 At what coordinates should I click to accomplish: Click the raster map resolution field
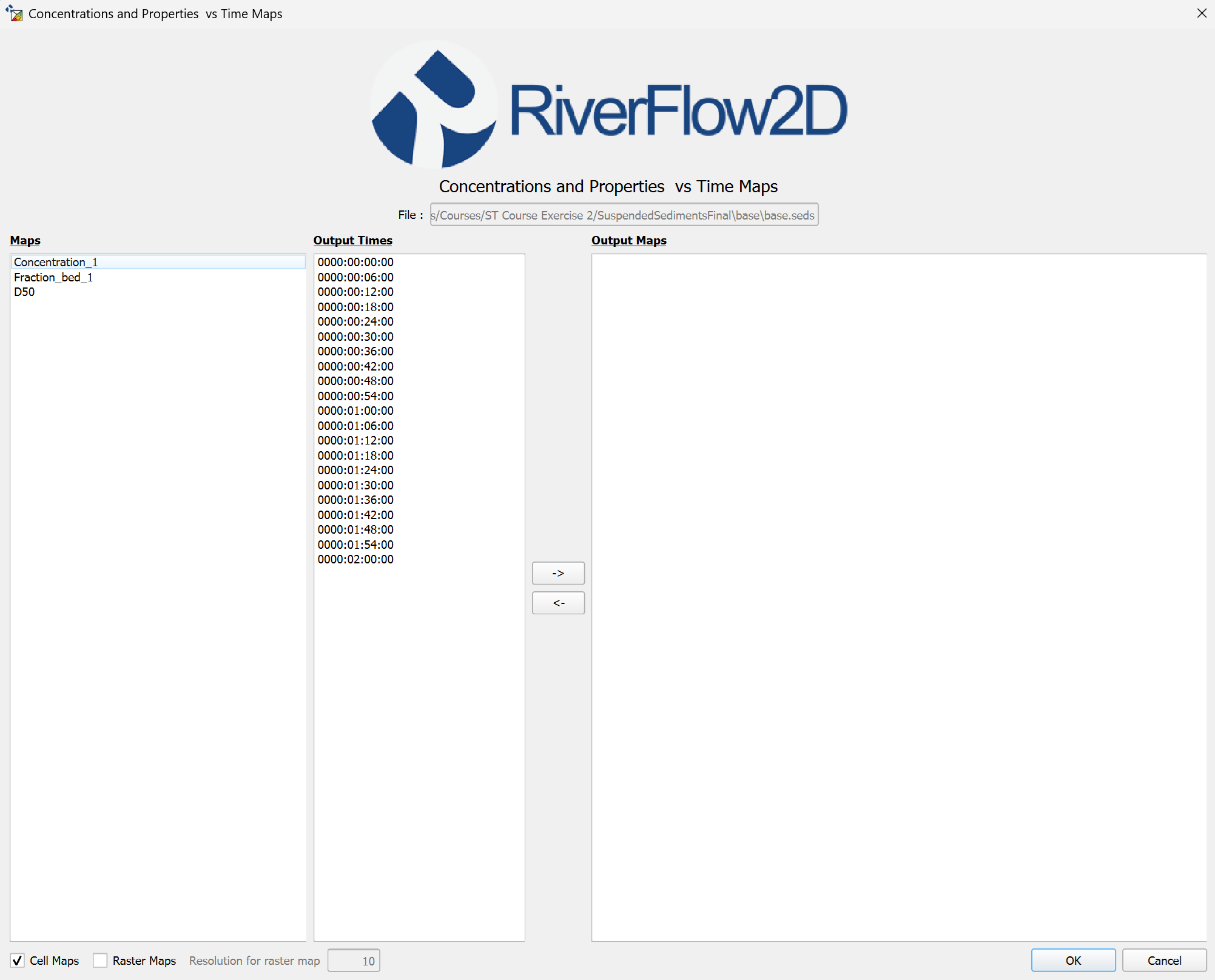point(354,960)
